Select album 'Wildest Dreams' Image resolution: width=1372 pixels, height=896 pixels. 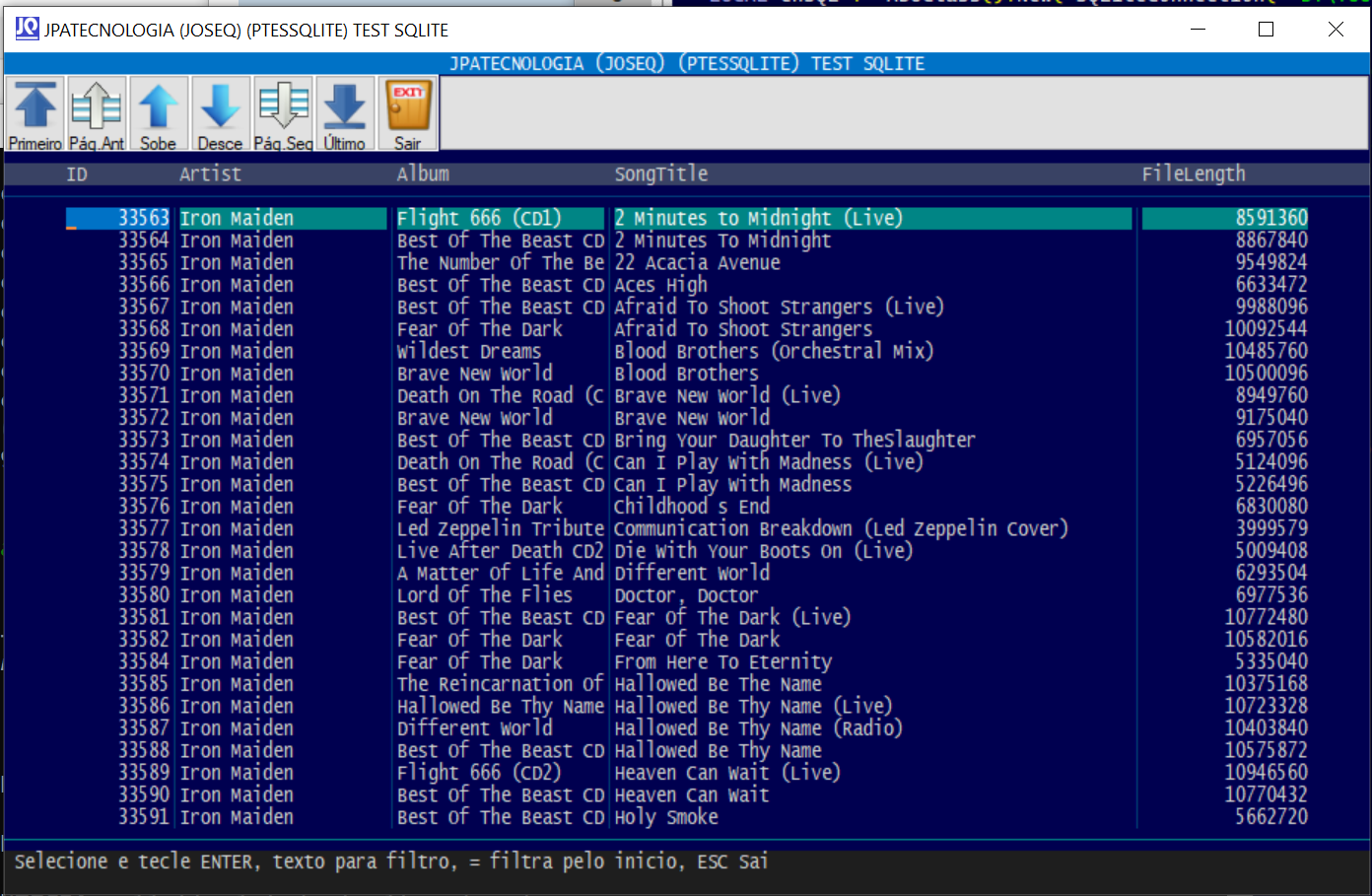coord(469,351)
